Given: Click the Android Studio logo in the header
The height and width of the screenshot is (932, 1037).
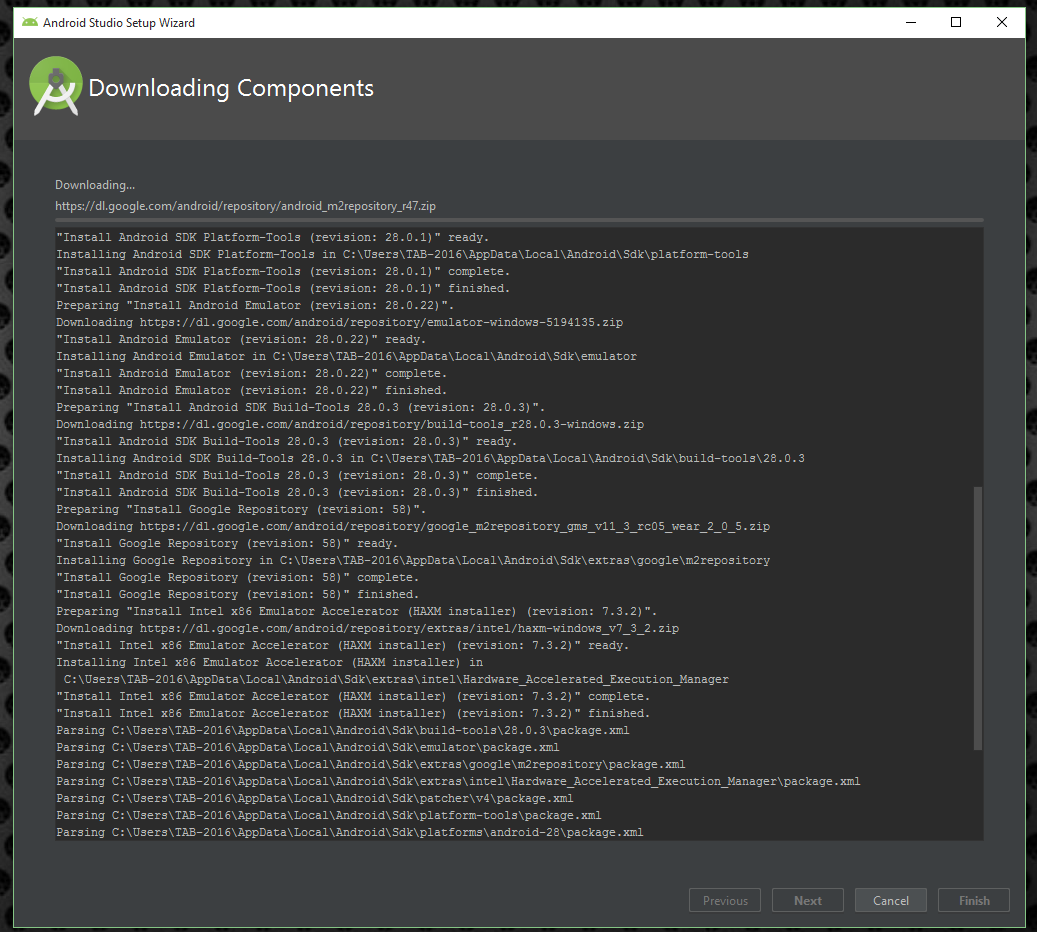Looking at the screenshot, I should [x=55, y=86].
